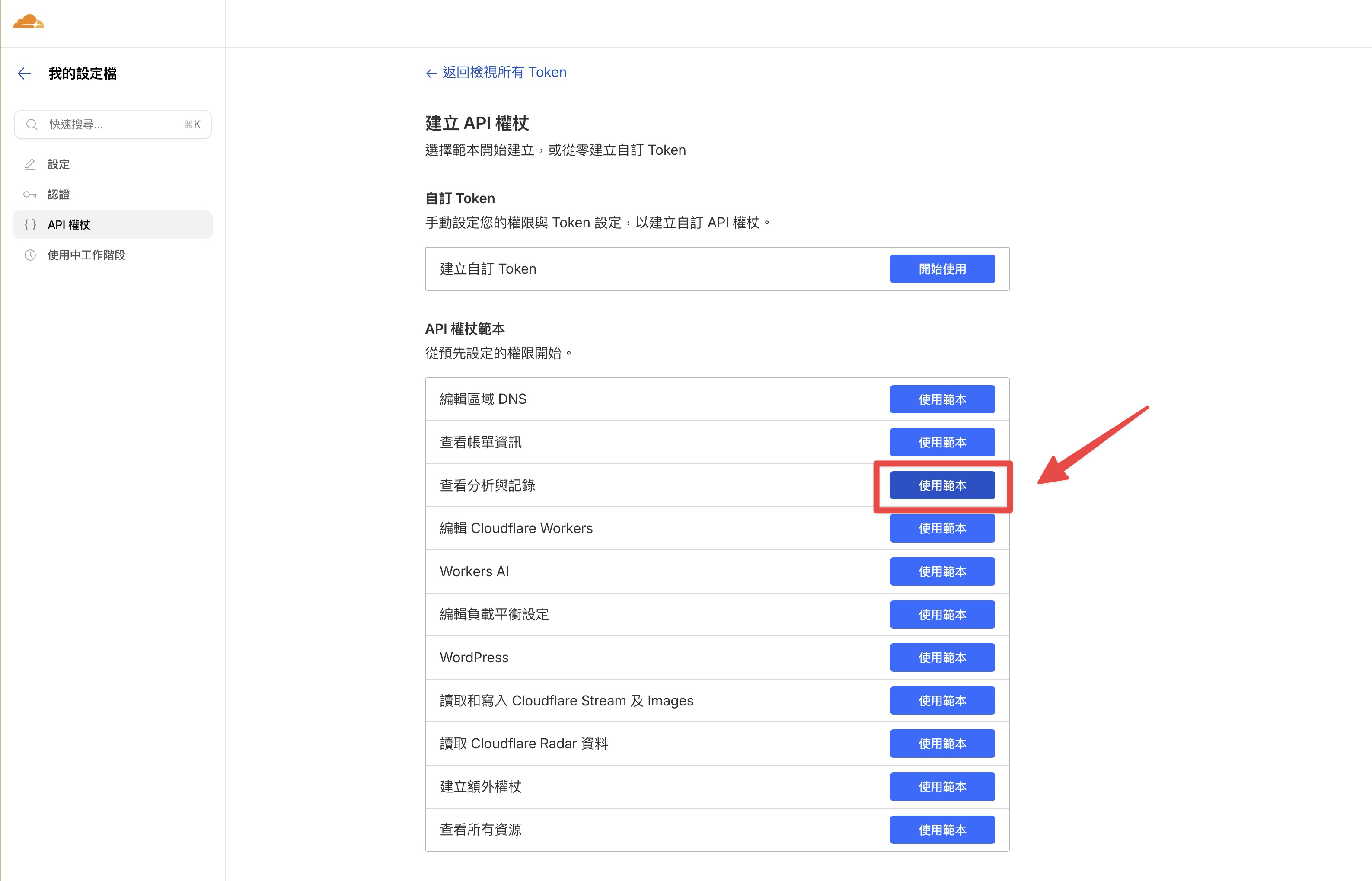Click the braces icon for API 權杖
The height and width of the screenshot is (881, 1372).
[30, 224]
